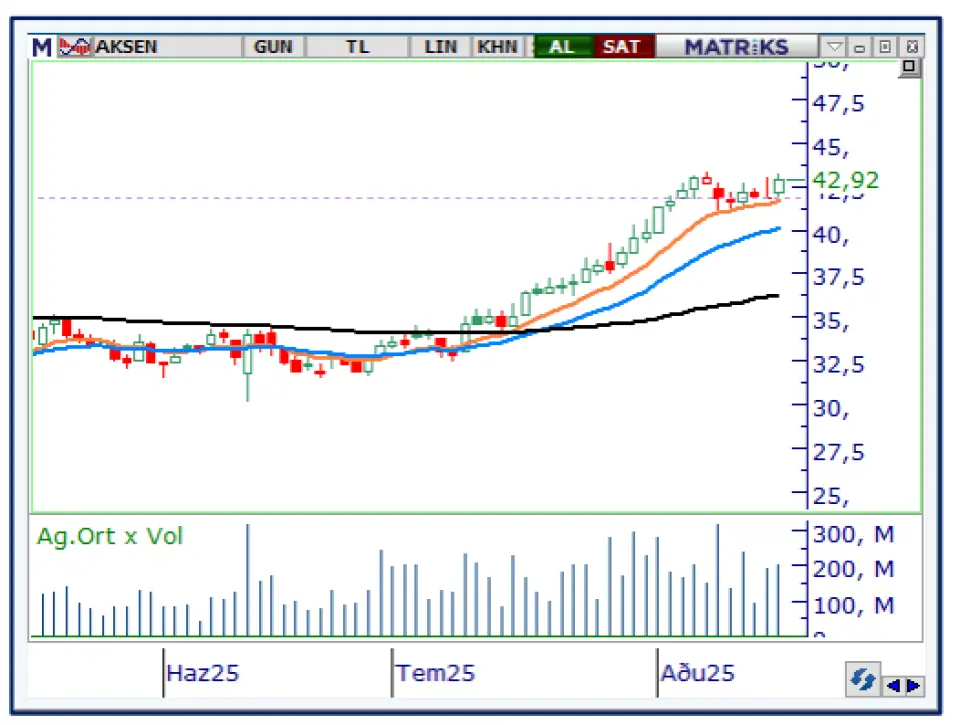
Task: Click the KHN button
Action: click(x=498, y=47)
